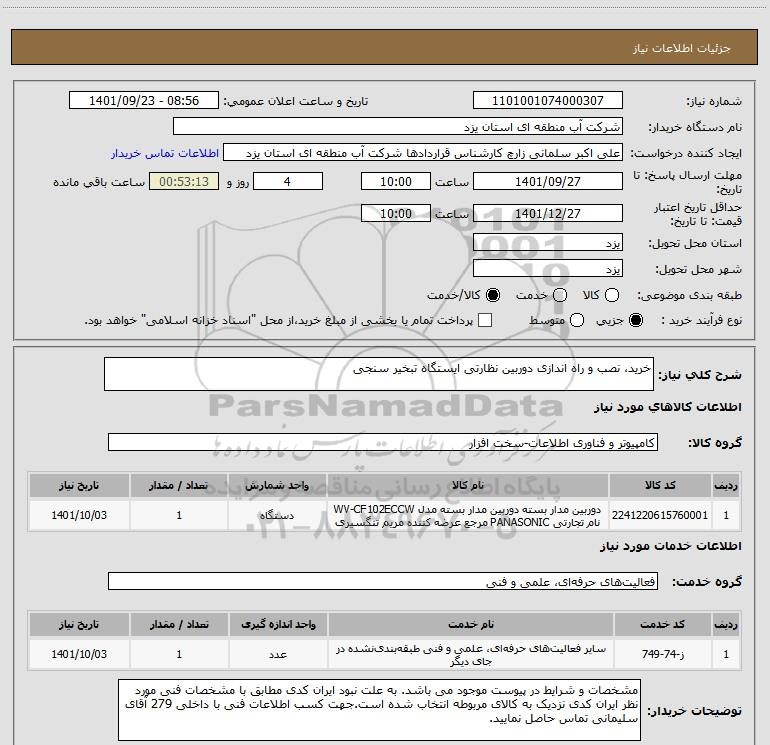Click the request creator name field

[423, 153]
